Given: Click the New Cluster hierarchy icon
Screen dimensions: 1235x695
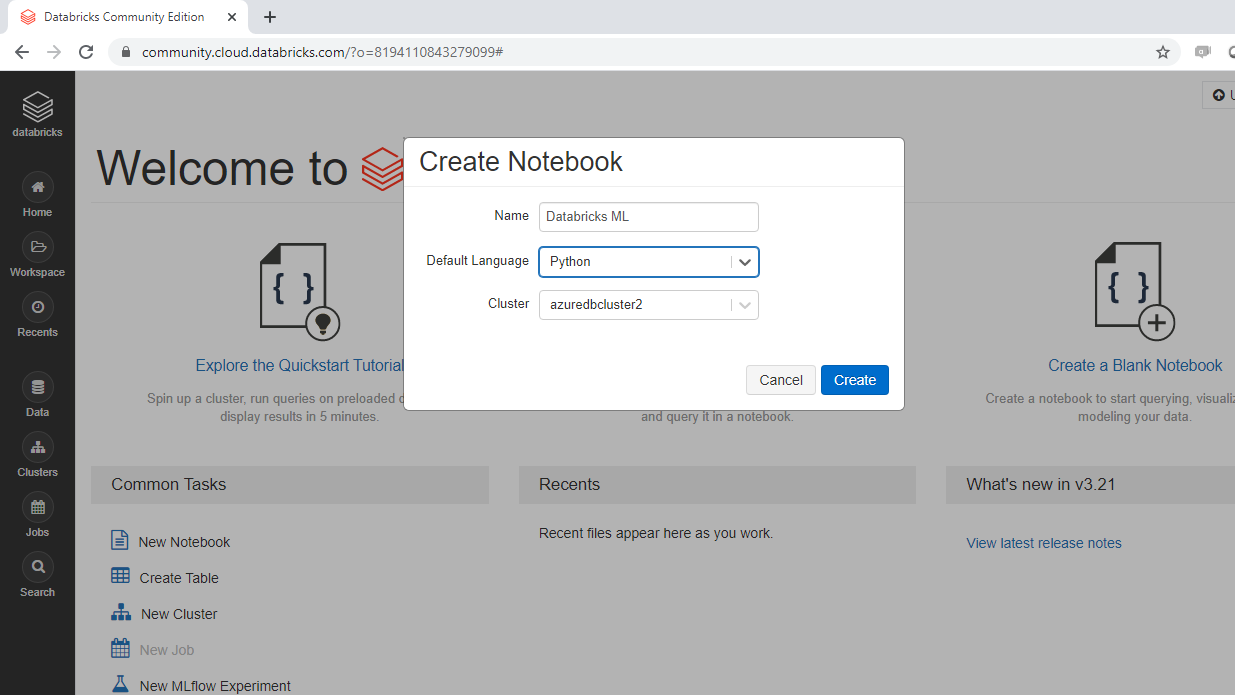Looking at the screenshot, I should click(x=120, y=612).
